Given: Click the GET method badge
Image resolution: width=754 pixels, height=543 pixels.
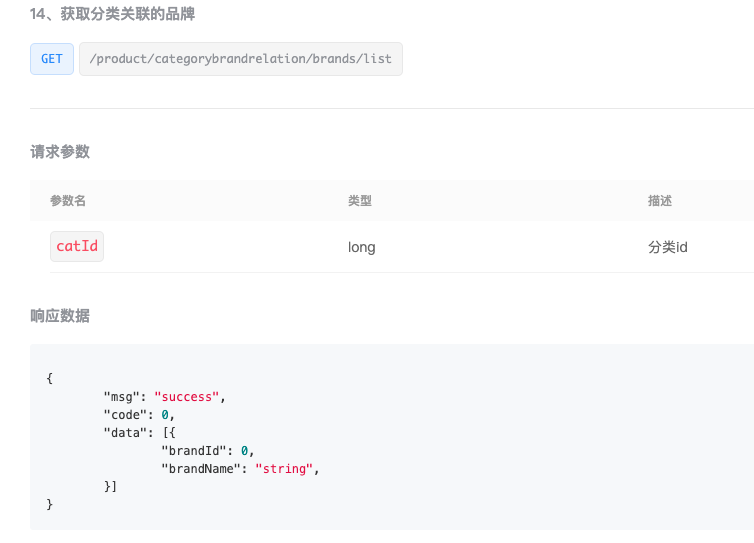Looking at the screenshot, I should [52, 59].
